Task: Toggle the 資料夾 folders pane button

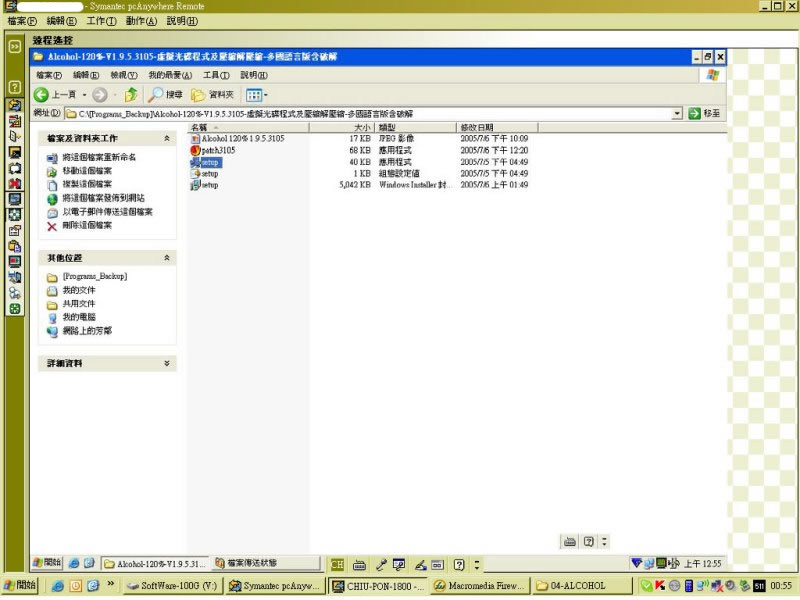Action: point(212,94)
